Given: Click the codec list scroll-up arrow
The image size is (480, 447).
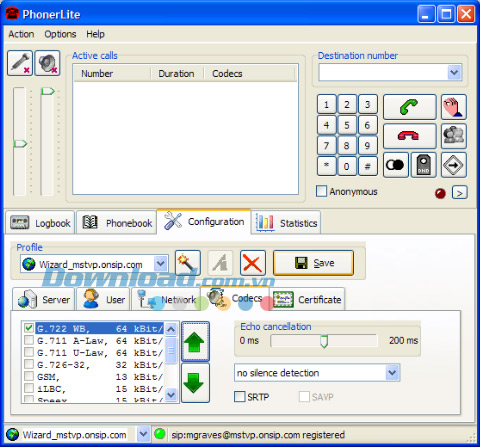Looking at the screenshot, I should tap(171, 330).
